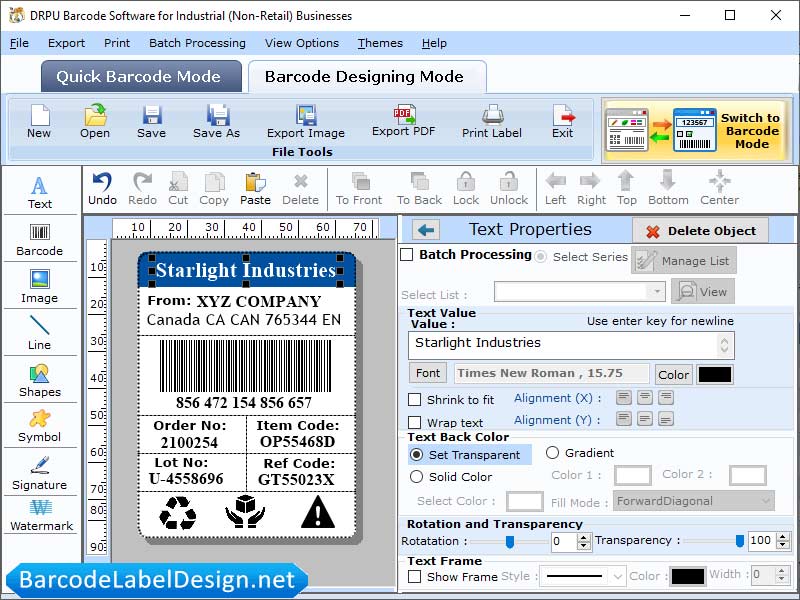This screenshot has height=600, width=800.
Task: Select the Signature tool in sidebar
Action: tap(40, 473)
